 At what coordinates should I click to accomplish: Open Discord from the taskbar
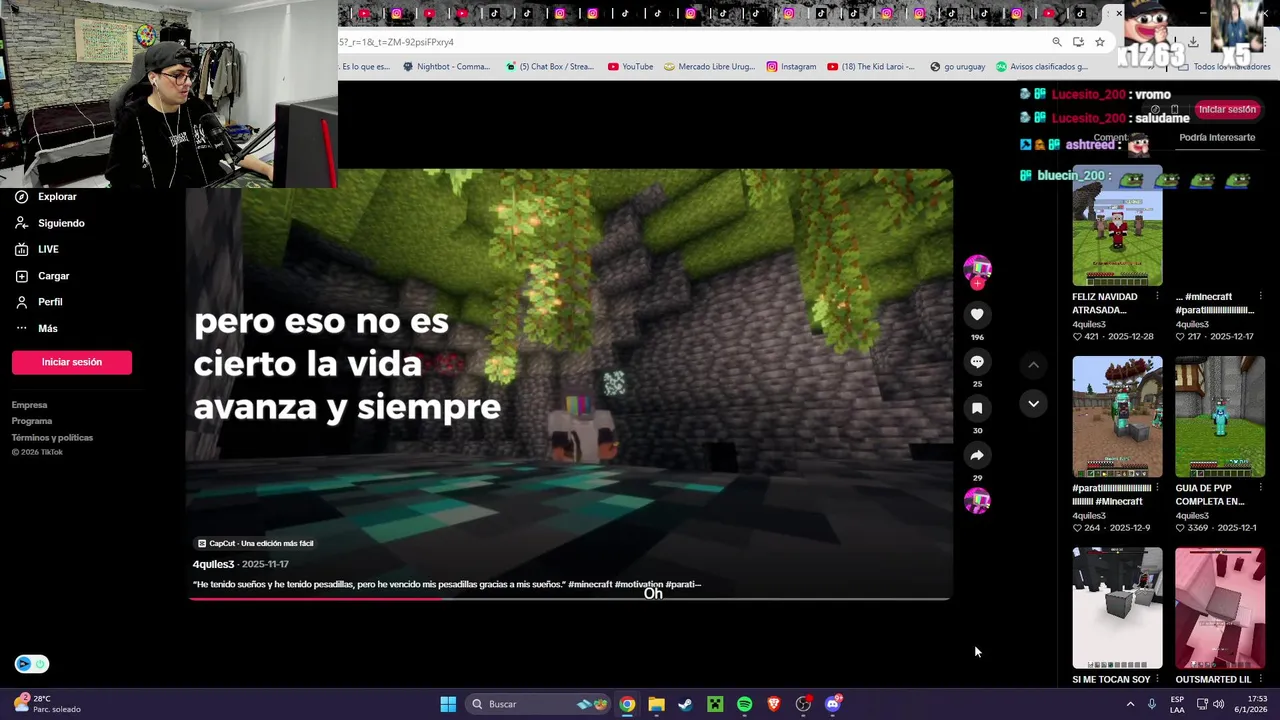pyautogui.click(x=833, y=704)
